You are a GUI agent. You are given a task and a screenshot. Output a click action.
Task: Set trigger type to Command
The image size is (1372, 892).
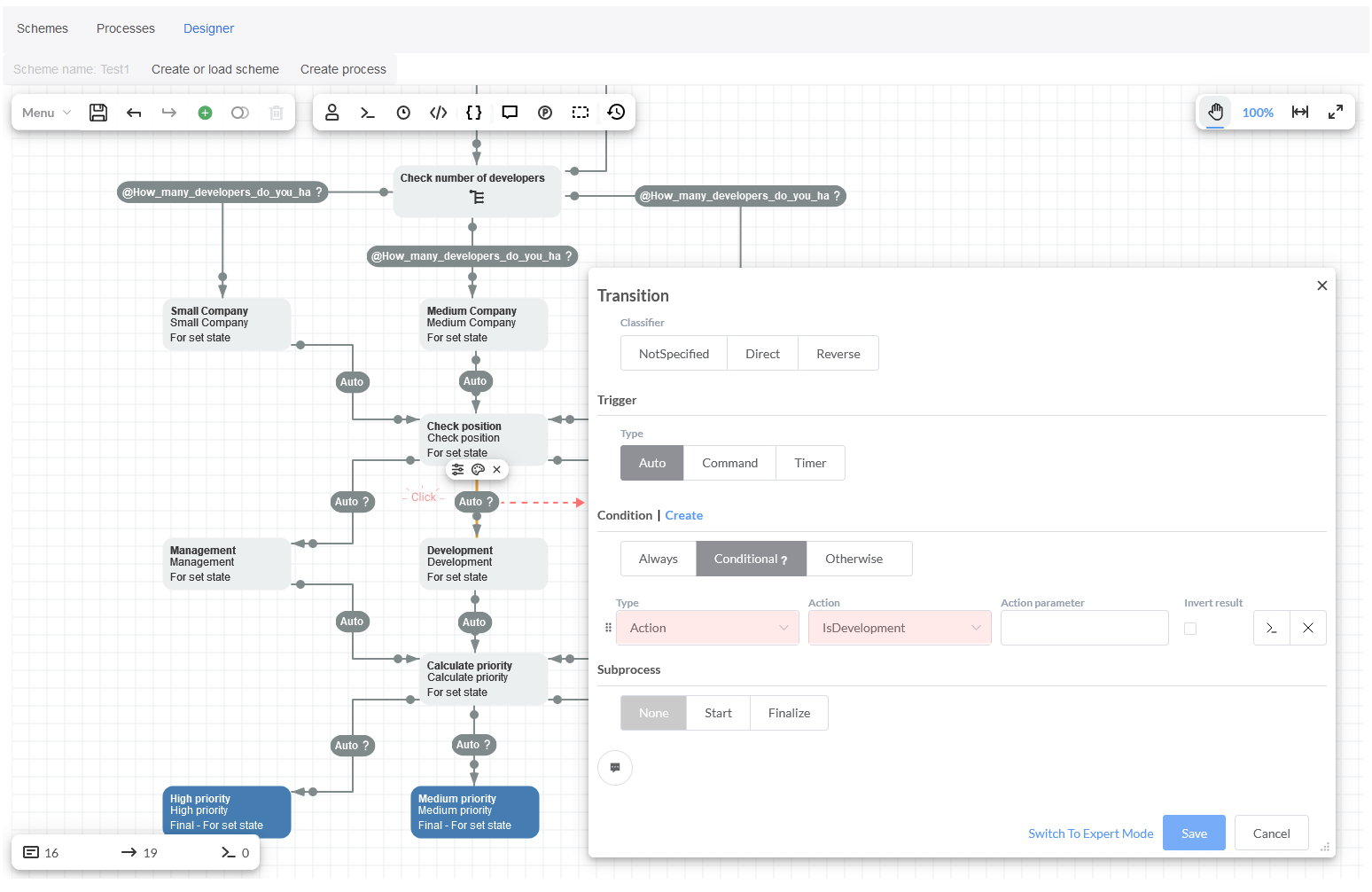click(730, 463)
